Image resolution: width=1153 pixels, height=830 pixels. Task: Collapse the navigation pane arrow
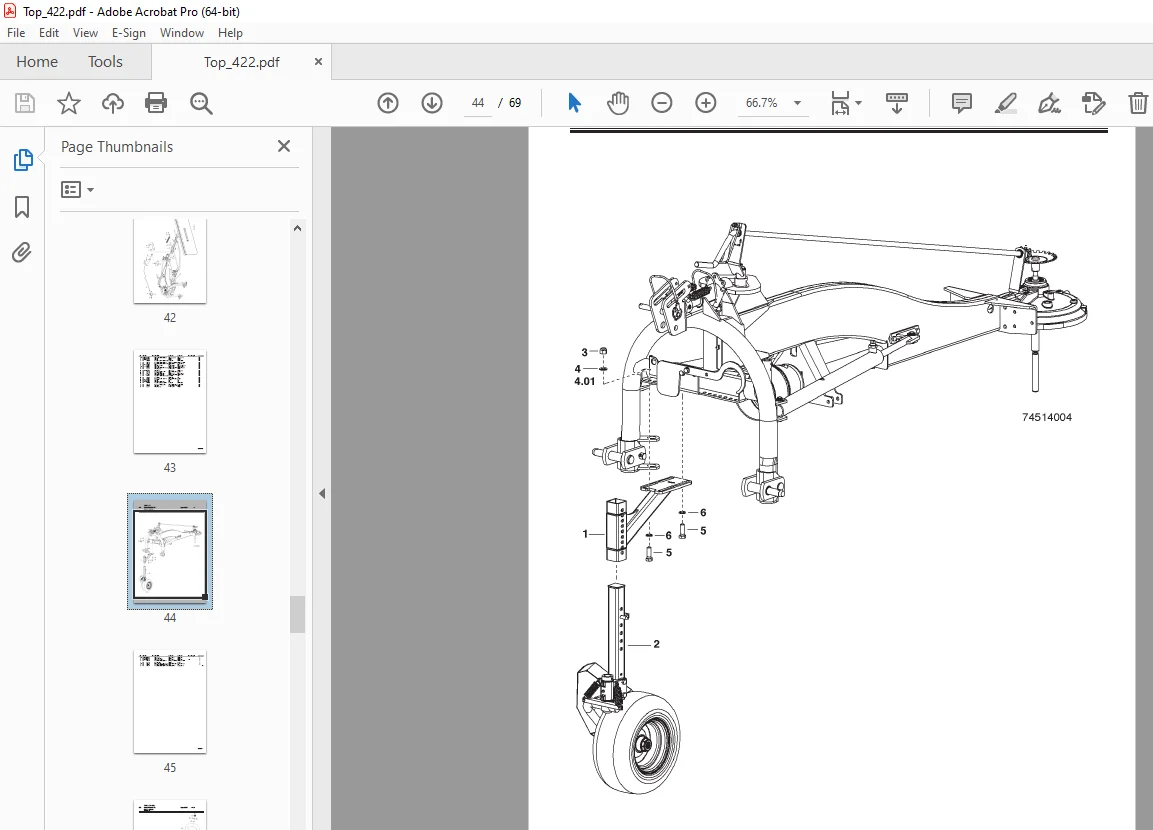[322, 493]
